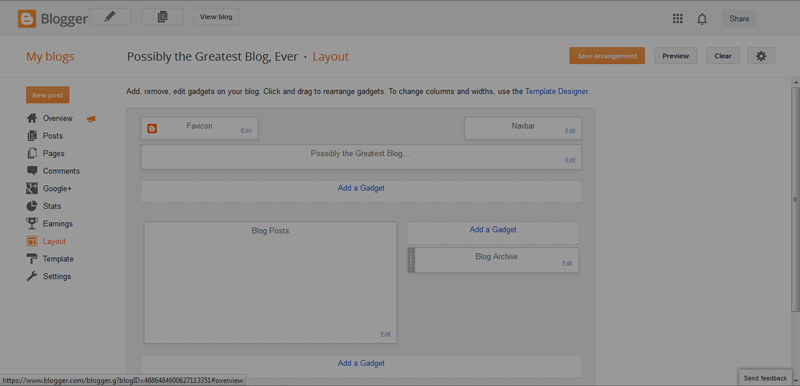Open the settings gear dropdown
This screenshot has height=386, width=800.
click(x=761, y=56)
